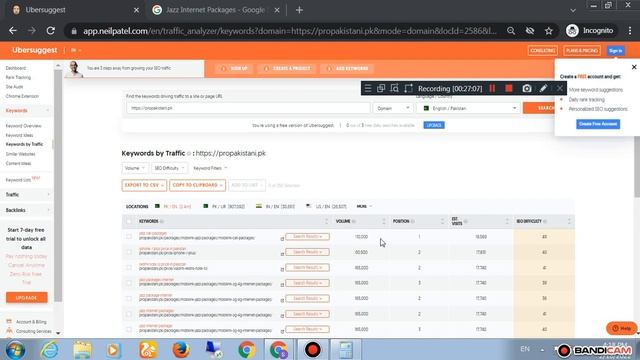
Task: Open external link icon for jazz call packages row
Action: tap(282, 238)
